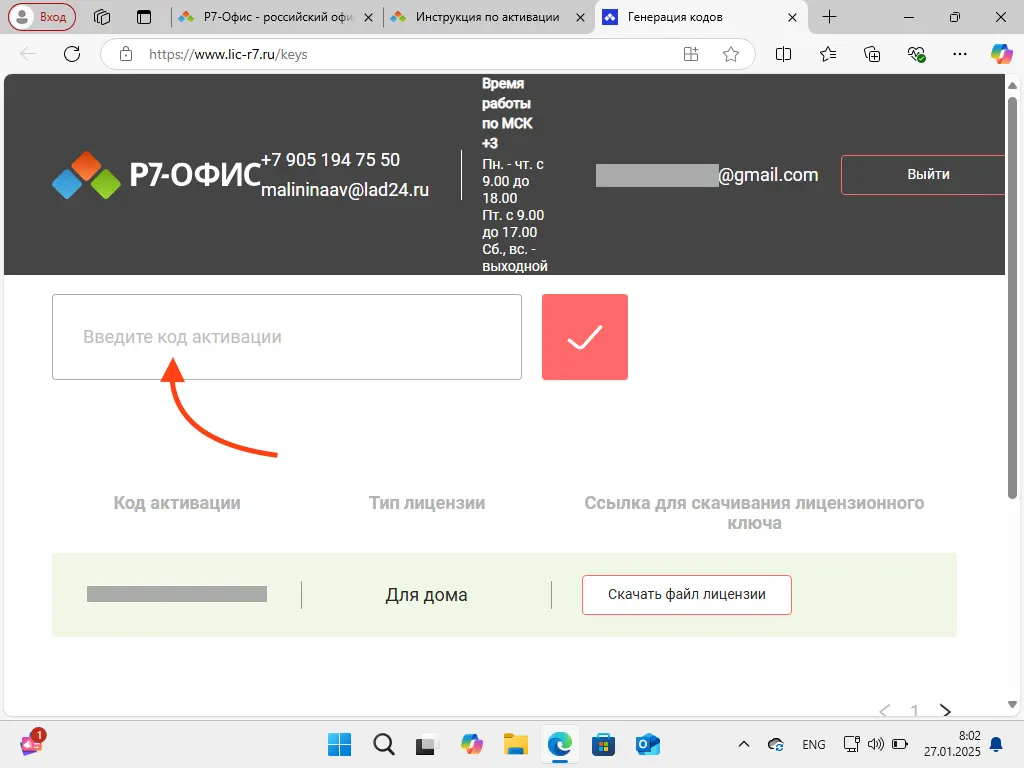
Task: Open notifications bell icon
Action: 997,744
